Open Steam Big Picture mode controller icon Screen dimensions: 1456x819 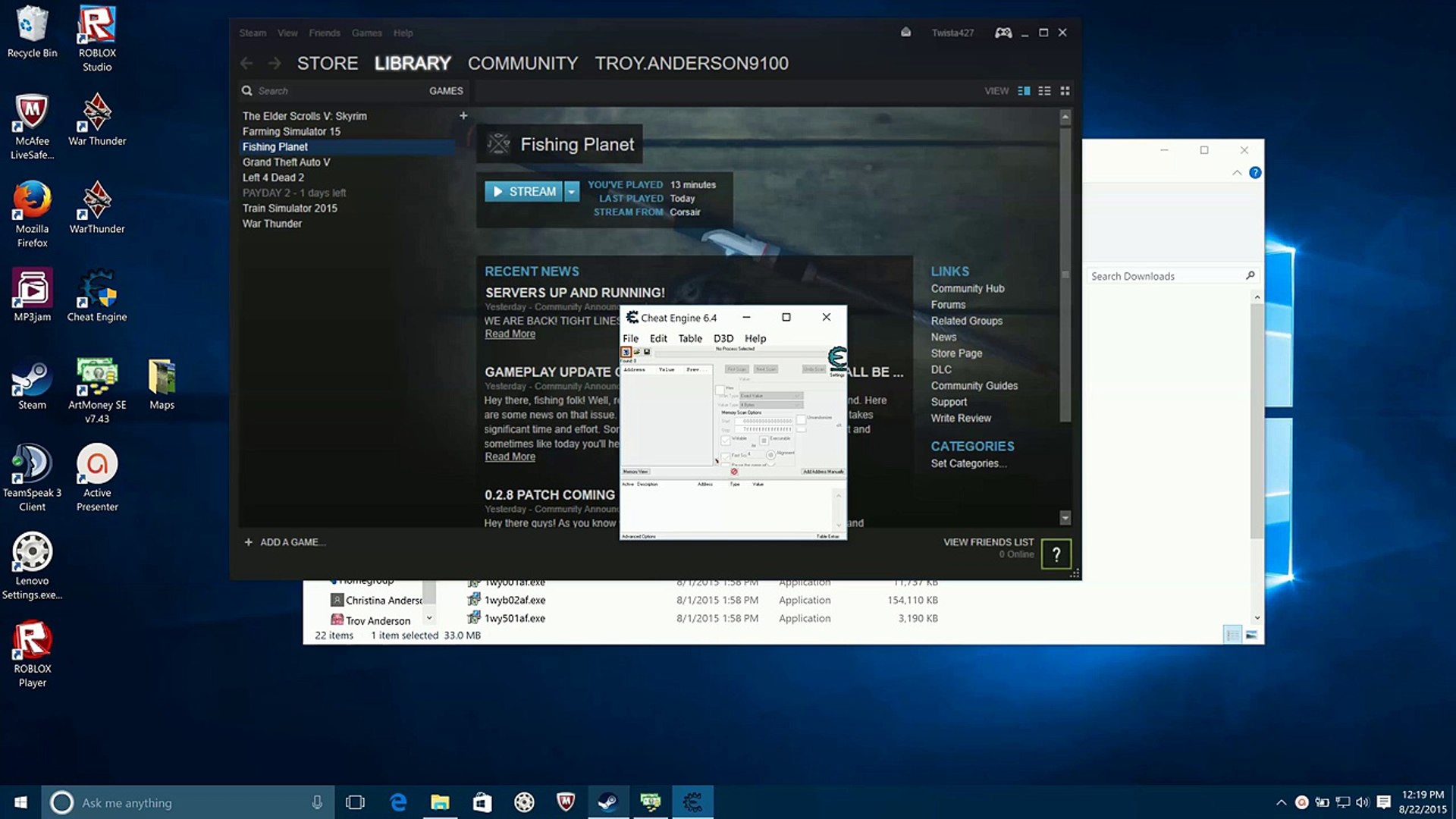point(1003,33)
